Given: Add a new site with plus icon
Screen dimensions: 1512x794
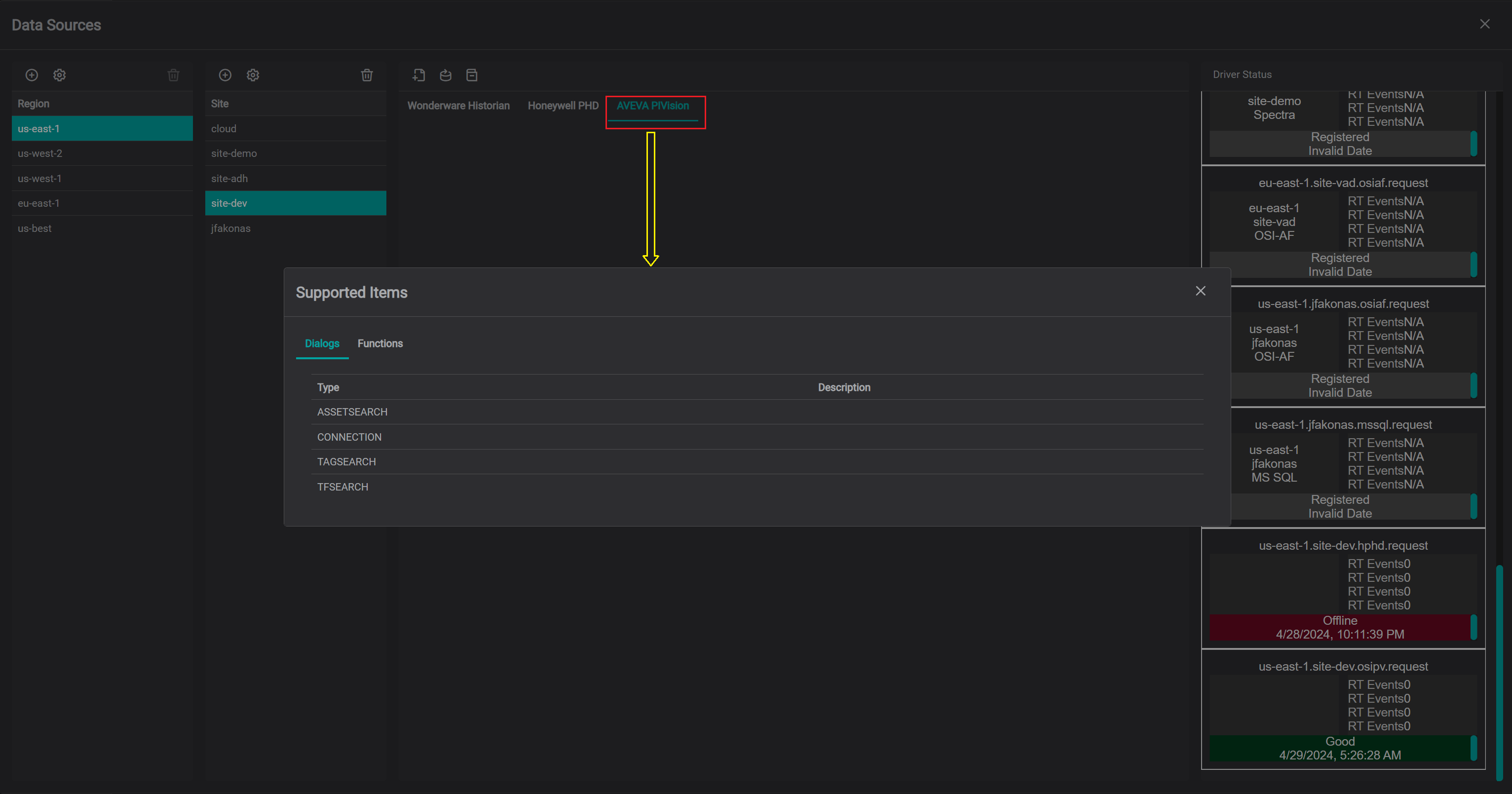Looking at the screenshot, I should 225,75.
